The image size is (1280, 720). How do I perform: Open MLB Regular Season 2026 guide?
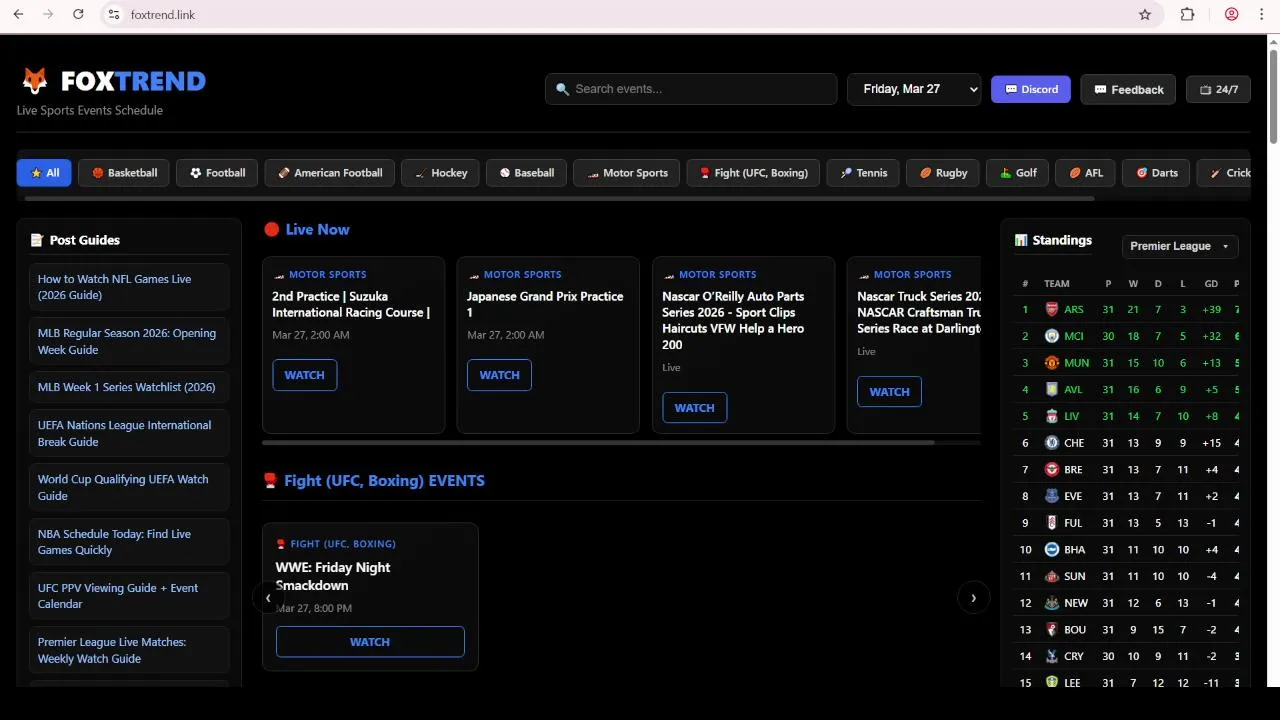click(x=129, y=341)
